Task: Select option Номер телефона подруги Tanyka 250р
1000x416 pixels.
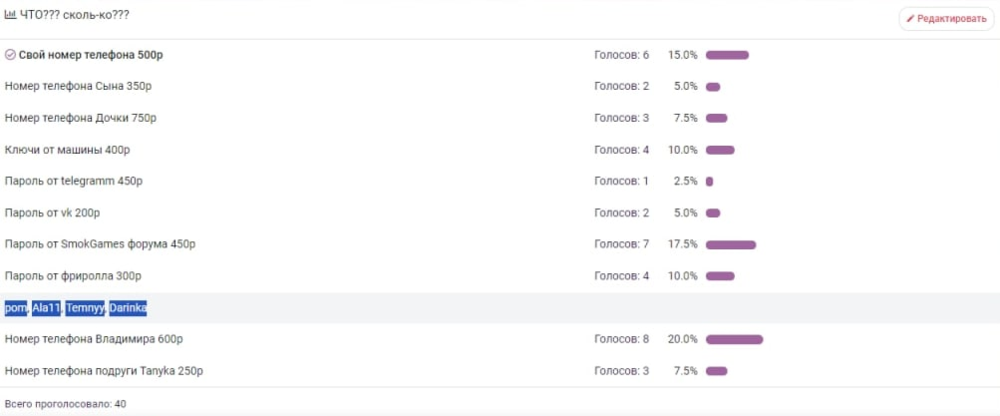Action: point(104,371)
